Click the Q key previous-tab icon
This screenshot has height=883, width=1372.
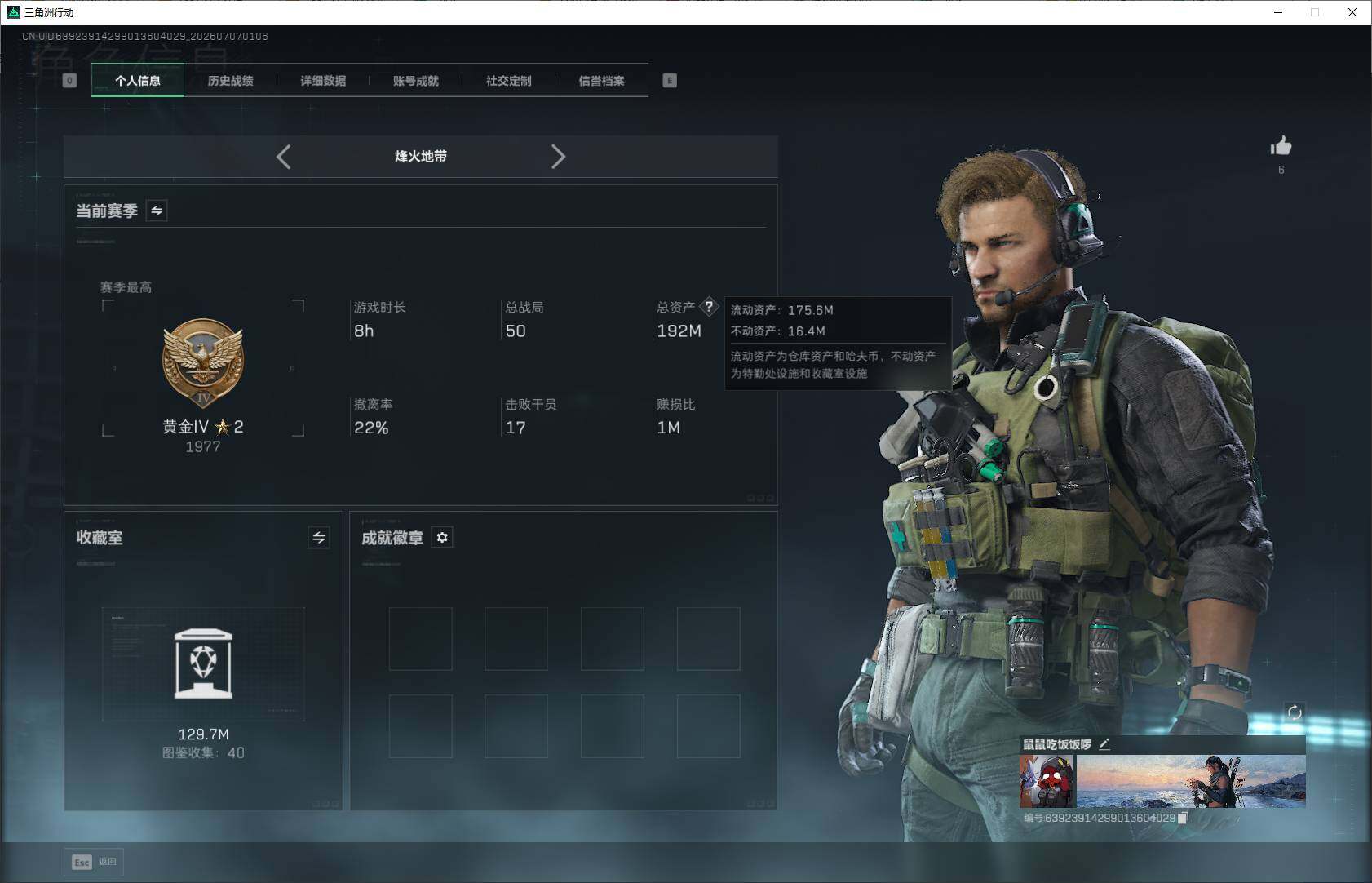70,80
